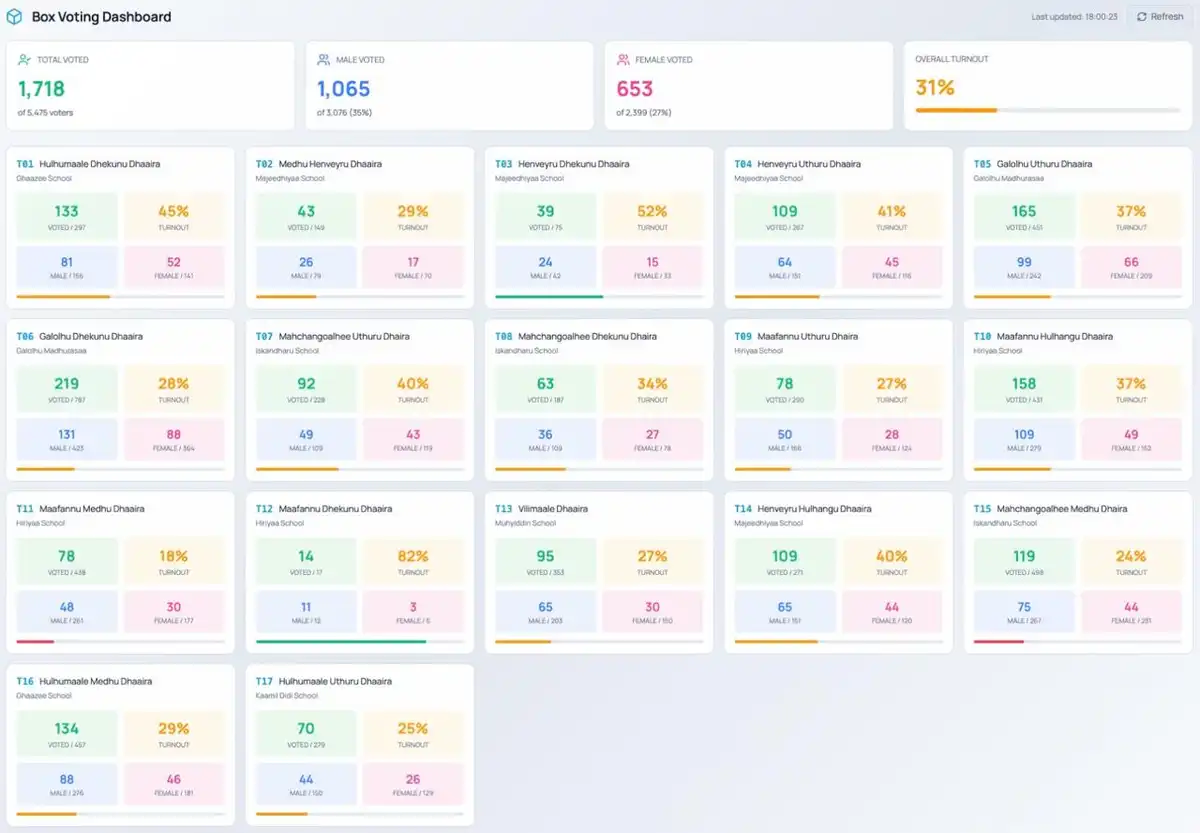Click the green progress bar in T03 card

point(549,296)
